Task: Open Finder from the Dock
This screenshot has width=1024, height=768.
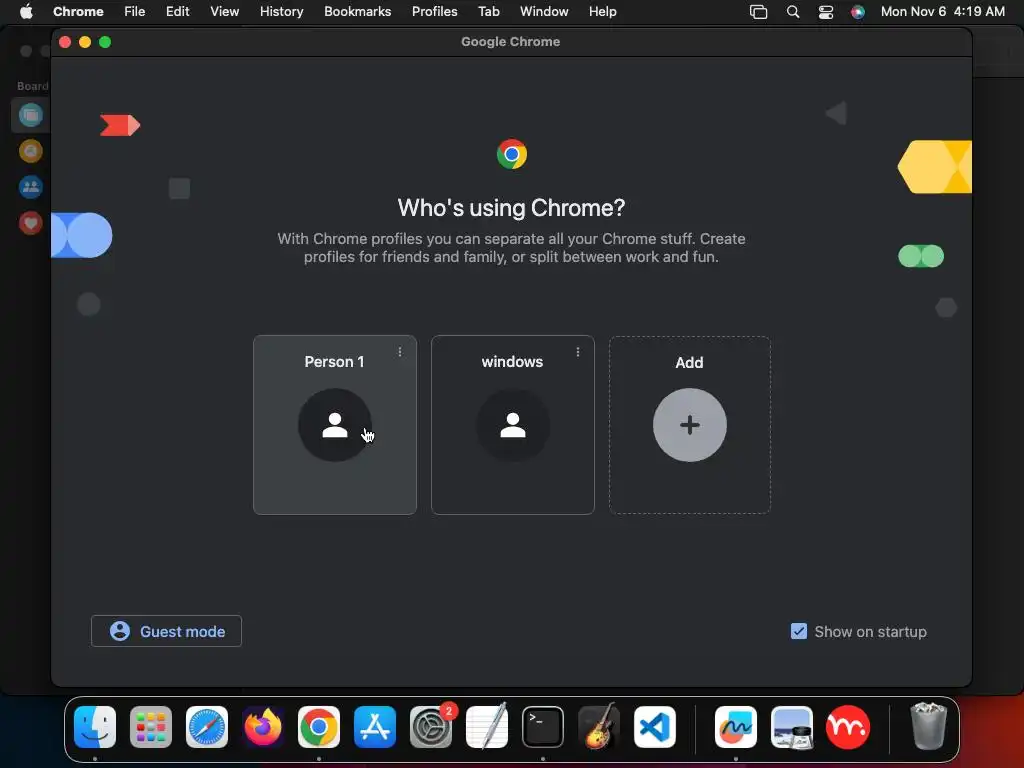Action: coord(95,727)
